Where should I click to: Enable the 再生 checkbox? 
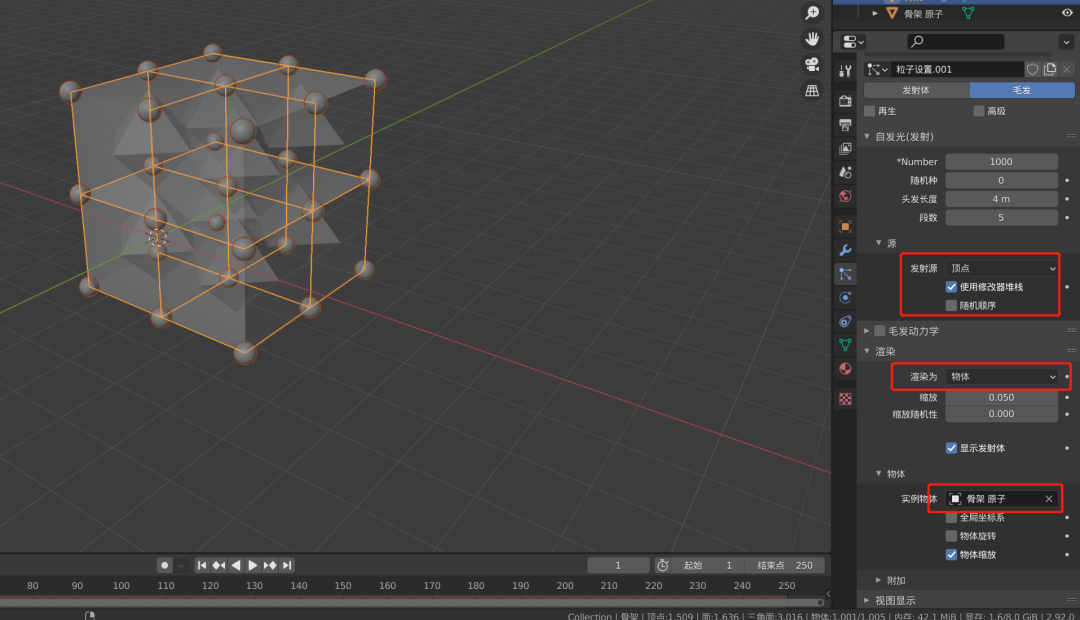coord(870,111)
